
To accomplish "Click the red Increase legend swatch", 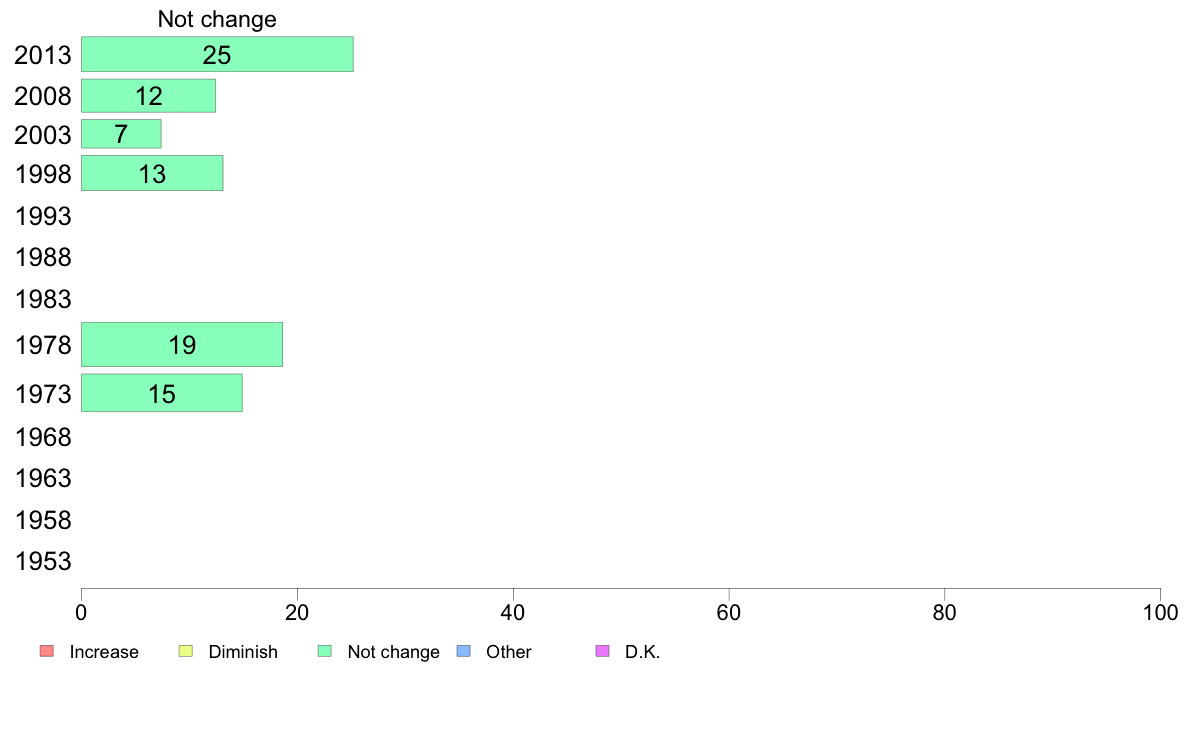I will tap(47, 651).
